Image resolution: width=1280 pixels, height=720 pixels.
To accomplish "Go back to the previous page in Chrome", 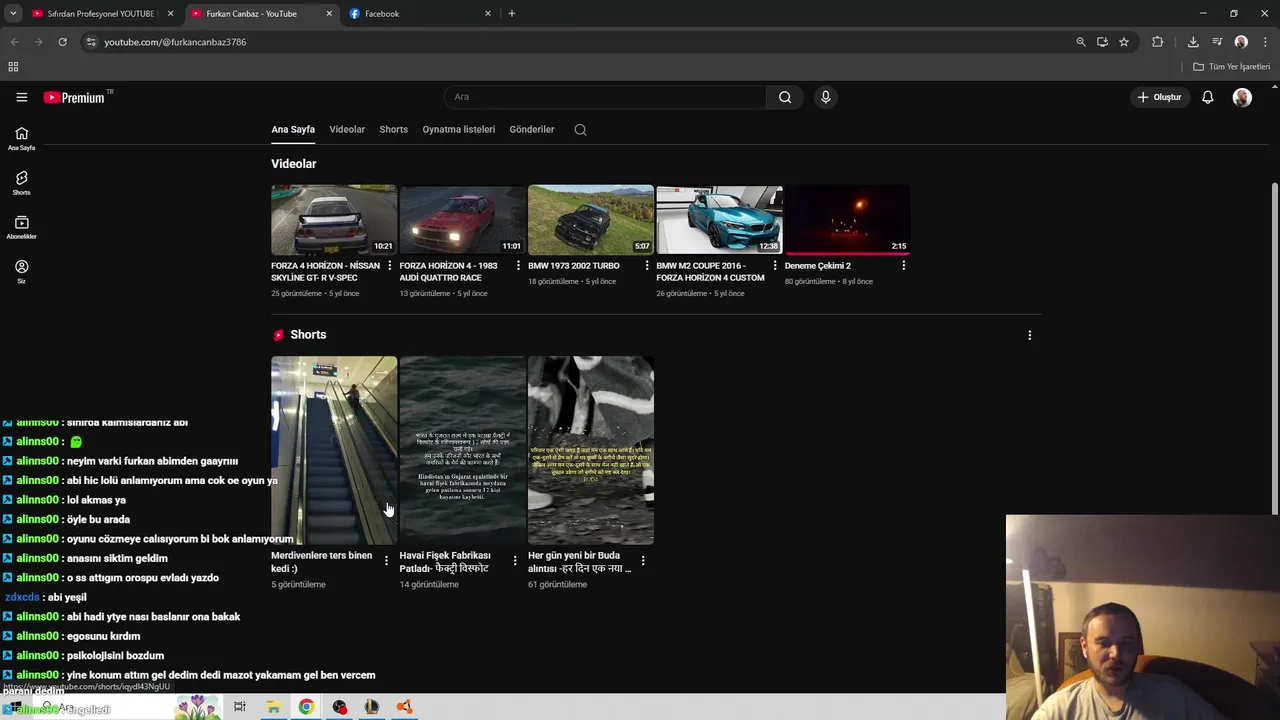I will pyautogui.click(x=14, y=42).
